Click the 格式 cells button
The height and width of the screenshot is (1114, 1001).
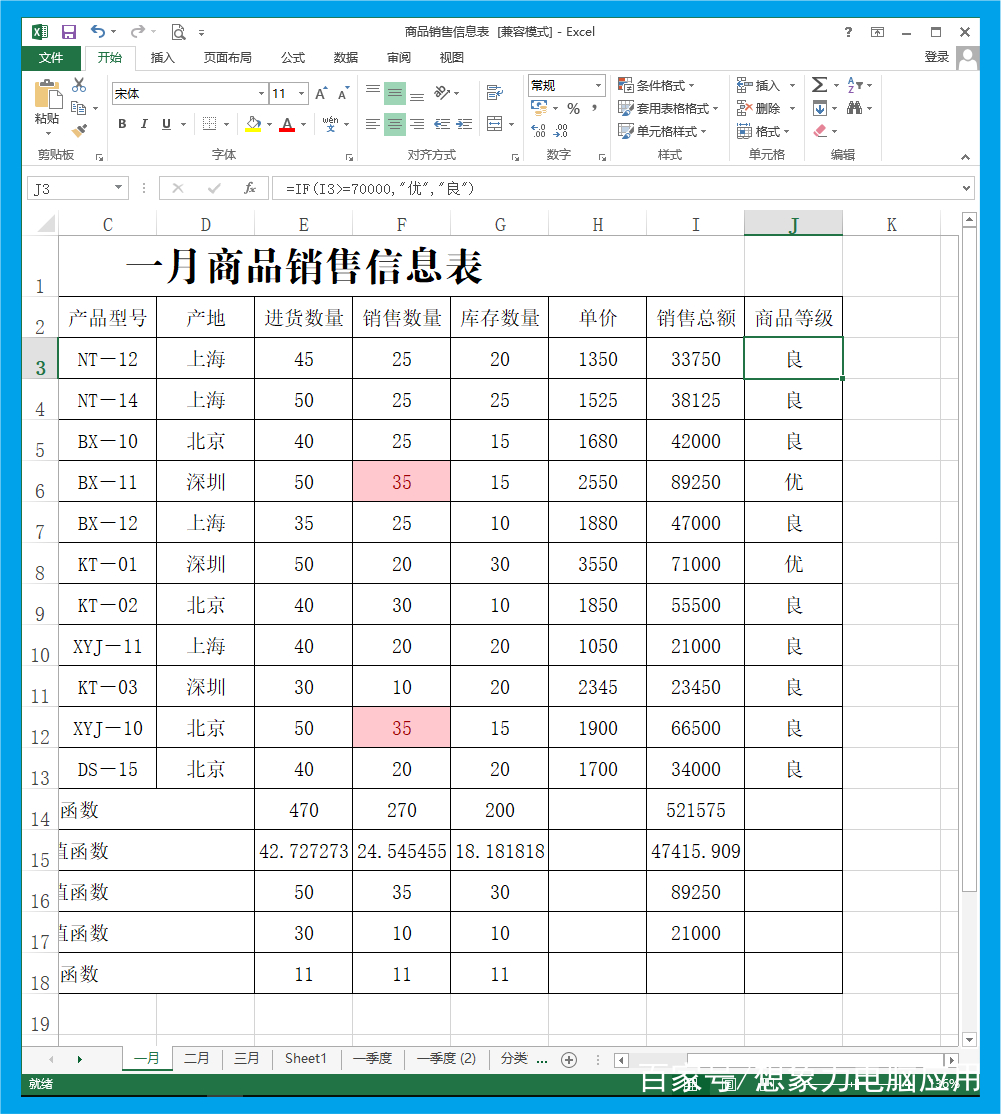point(763,131)
